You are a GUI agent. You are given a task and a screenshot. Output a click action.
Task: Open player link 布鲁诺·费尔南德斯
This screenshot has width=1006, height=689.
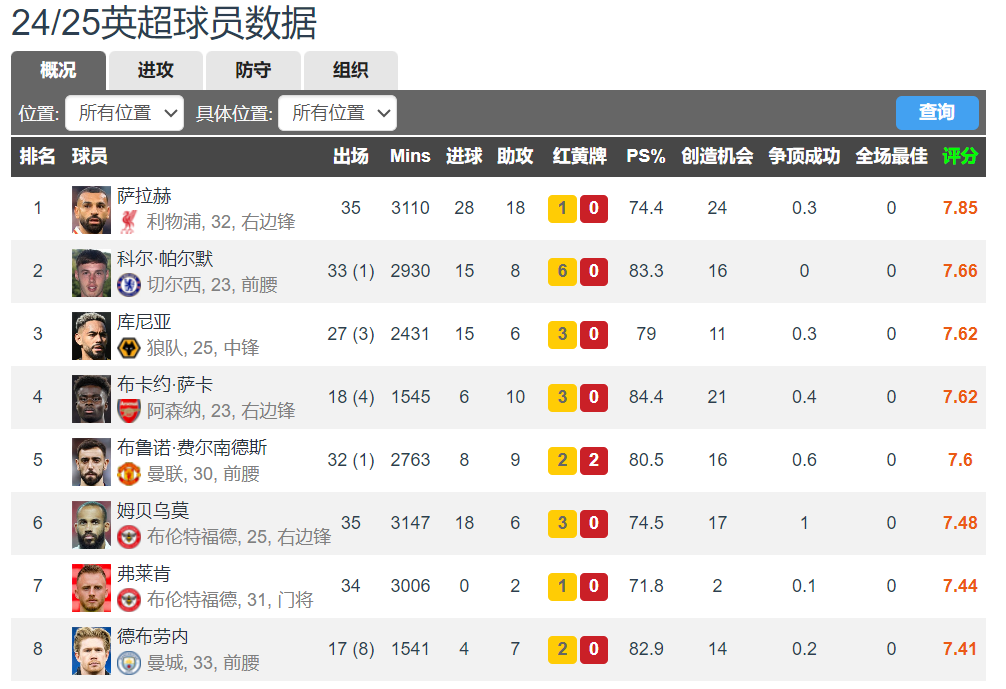click(x=192, y=448)
